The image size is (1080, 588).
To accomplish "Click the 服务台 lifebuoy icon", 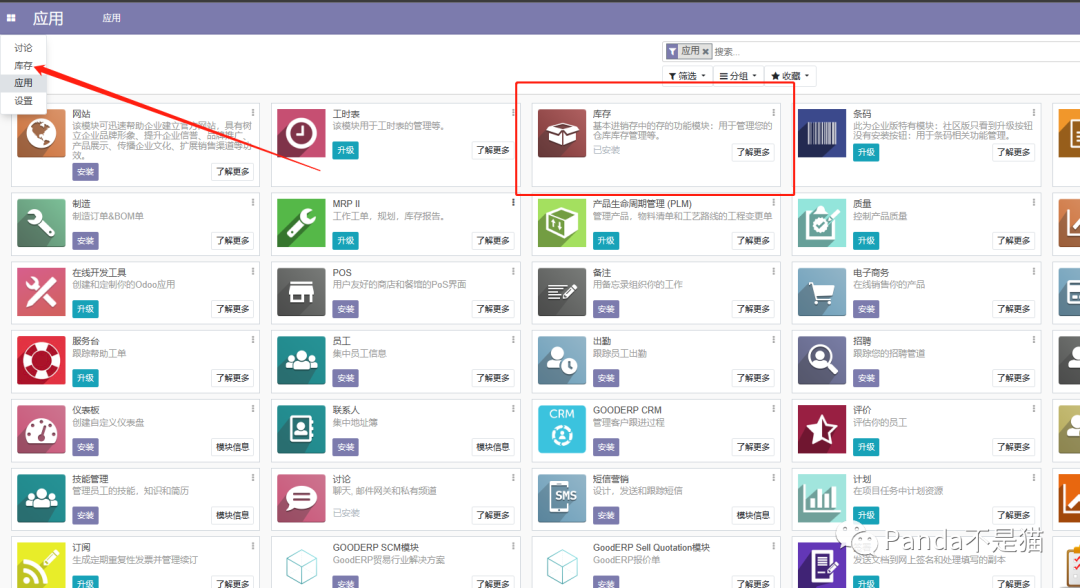I will coord(41,360).
